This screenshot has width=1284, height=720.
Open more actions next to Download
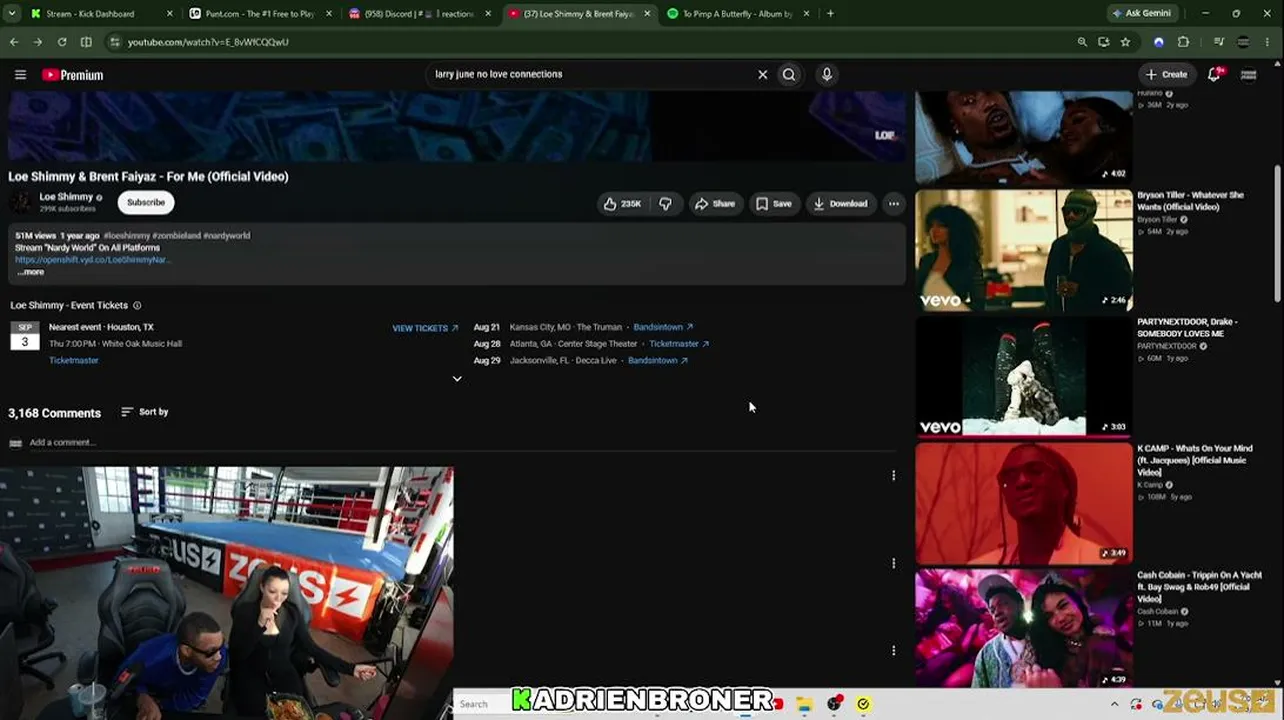[x=894, y=204]
